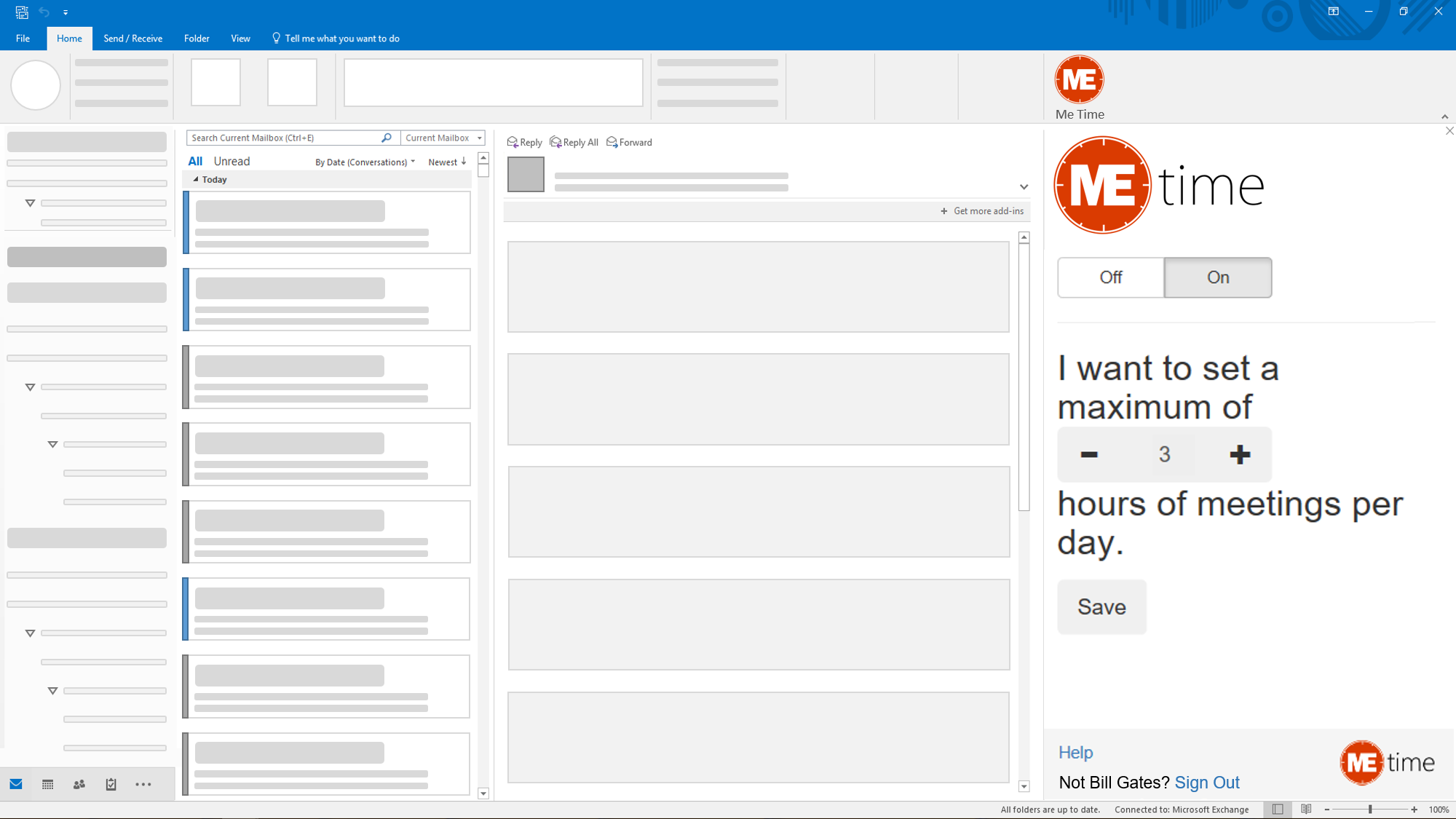Click the Send/Receive All Folders quick access icon

(x=22, y=12)
